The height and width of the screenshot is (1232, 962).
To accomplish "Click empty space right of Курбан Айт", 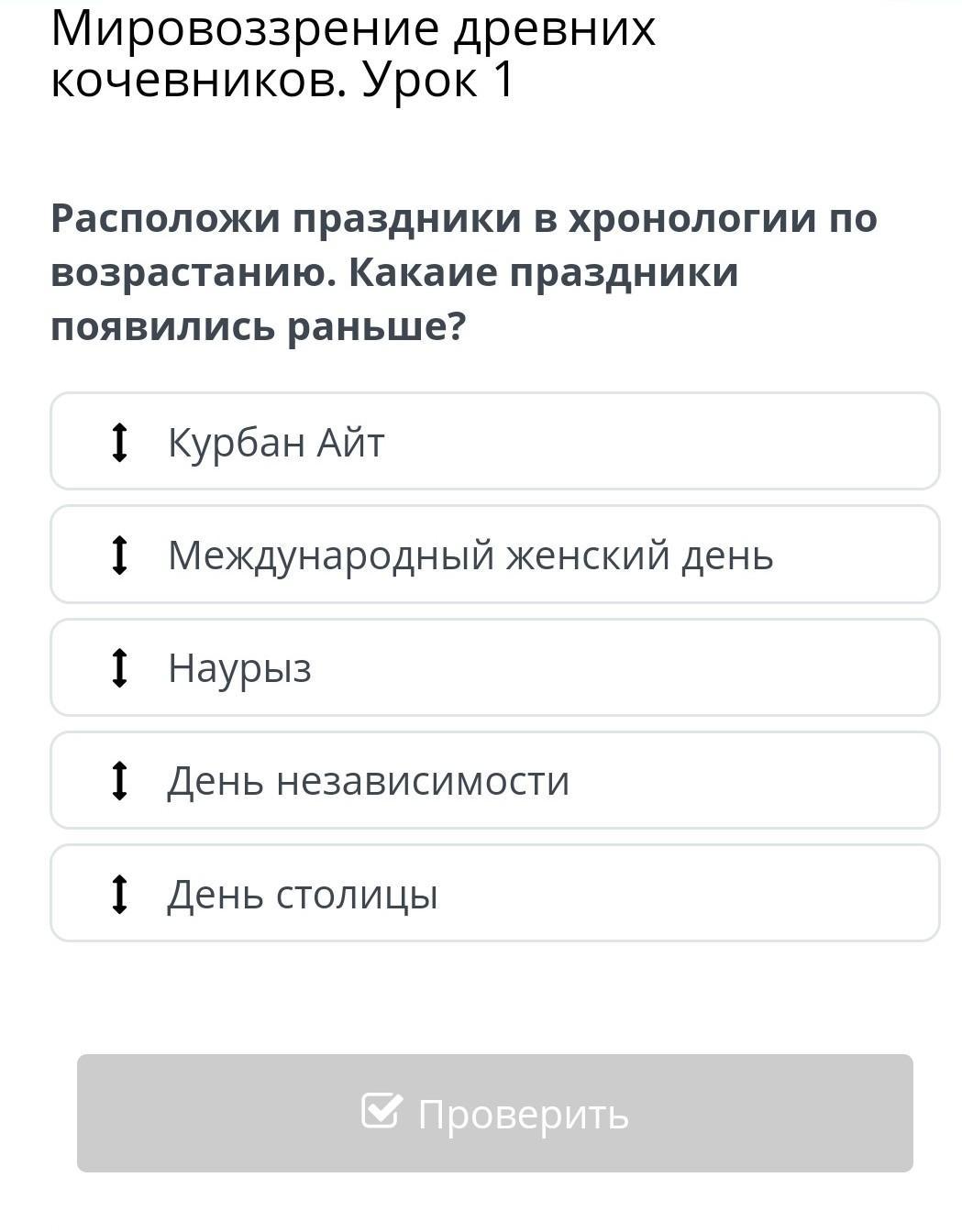I will tap(660, 442).
